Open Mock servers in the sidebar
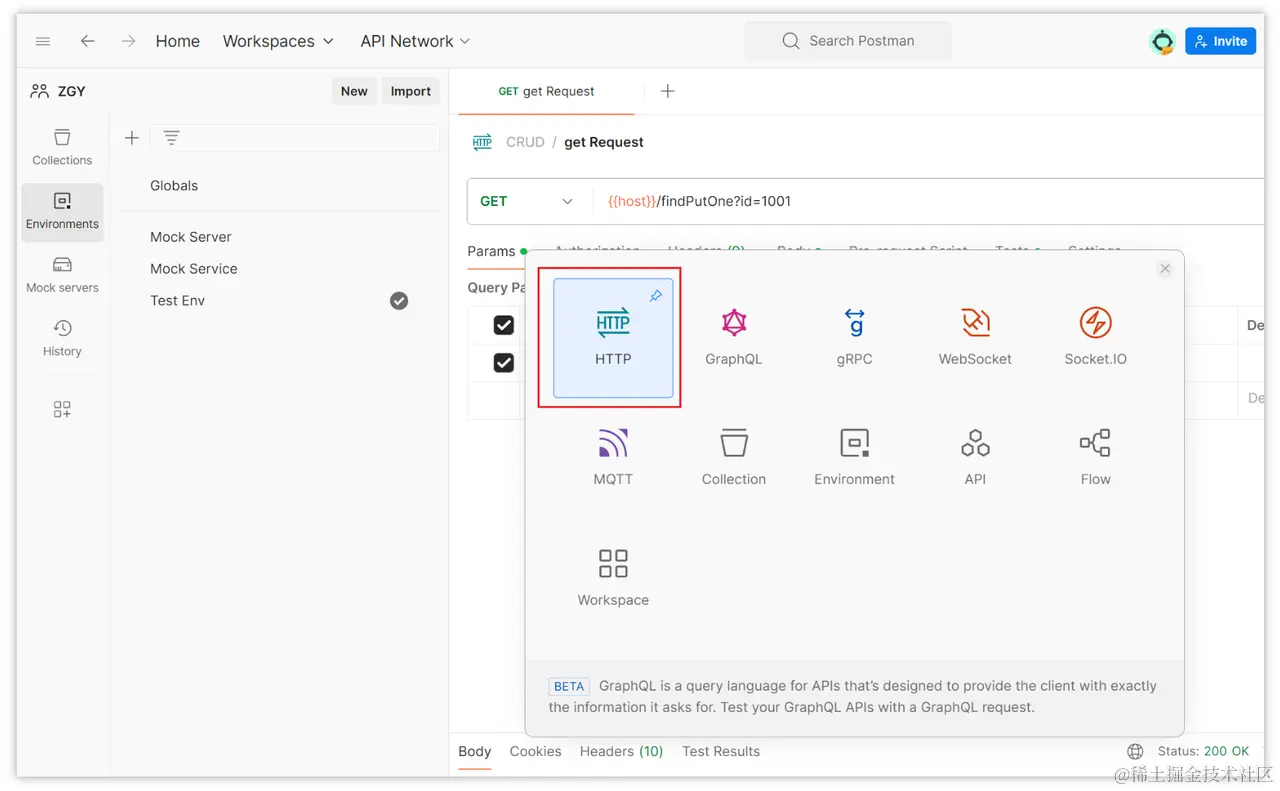The image size is (1280, 791). click(x=62, y=274)
